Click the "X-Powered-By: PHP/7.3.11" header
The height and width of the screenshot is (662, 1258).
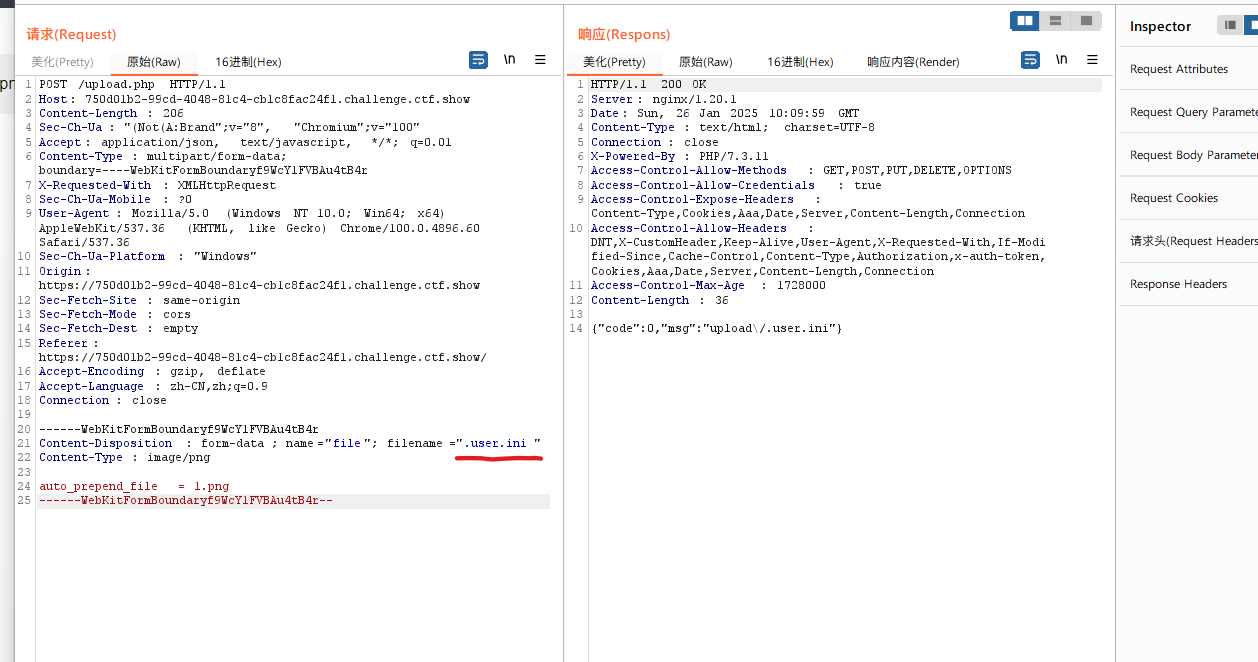(679, 156)
